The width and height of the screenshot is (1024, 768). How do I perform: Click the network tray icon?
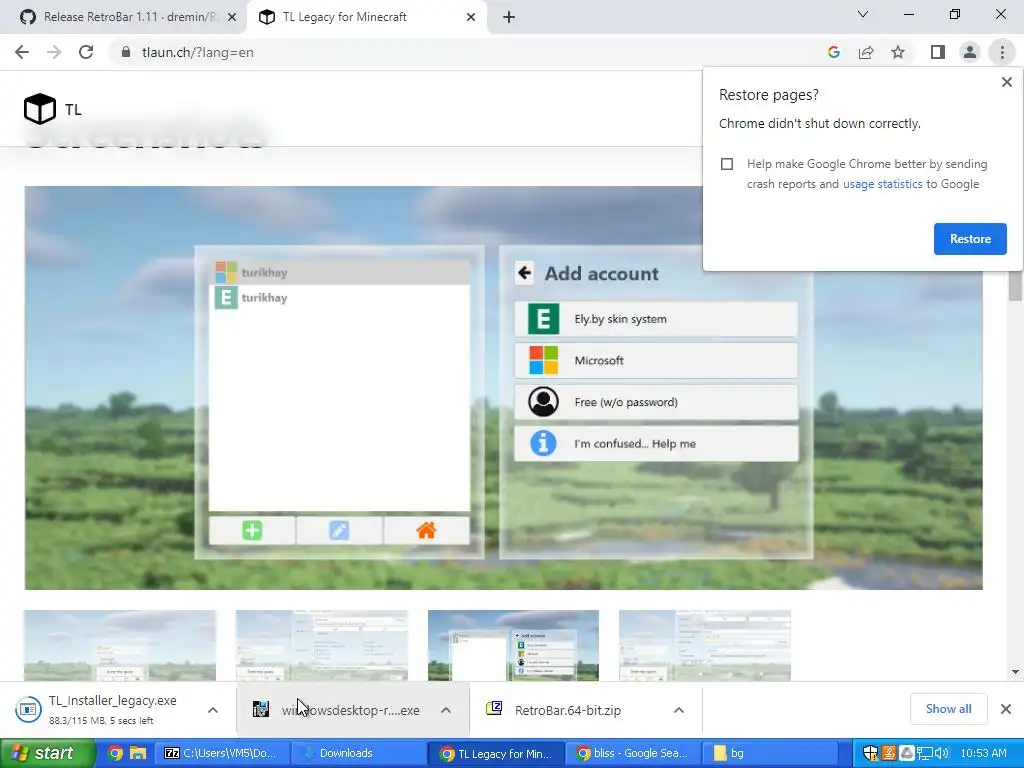point(925,754)
